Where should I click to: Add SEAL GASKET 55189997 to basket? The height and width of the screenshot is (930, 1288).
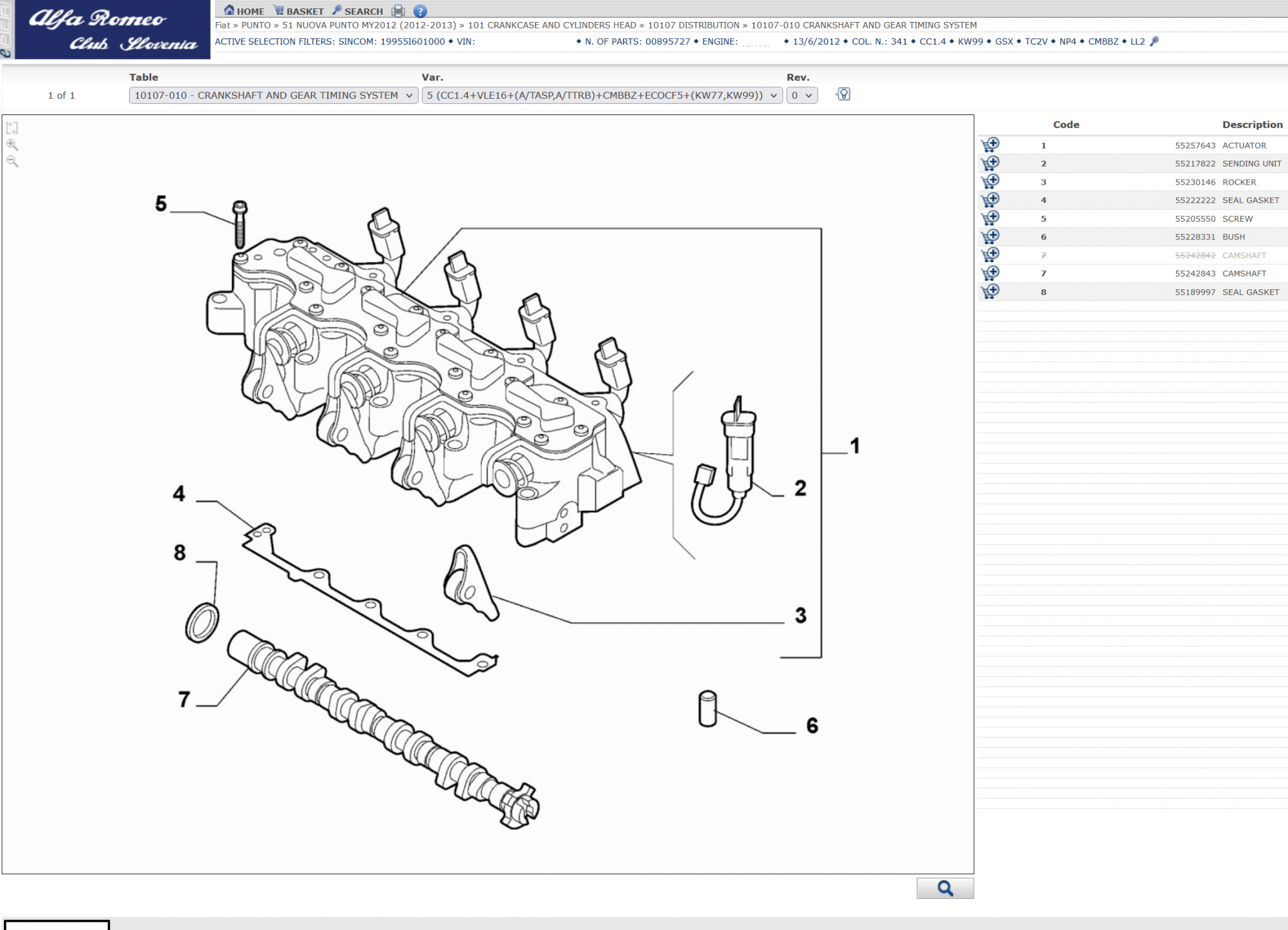(x=990, y=291)
